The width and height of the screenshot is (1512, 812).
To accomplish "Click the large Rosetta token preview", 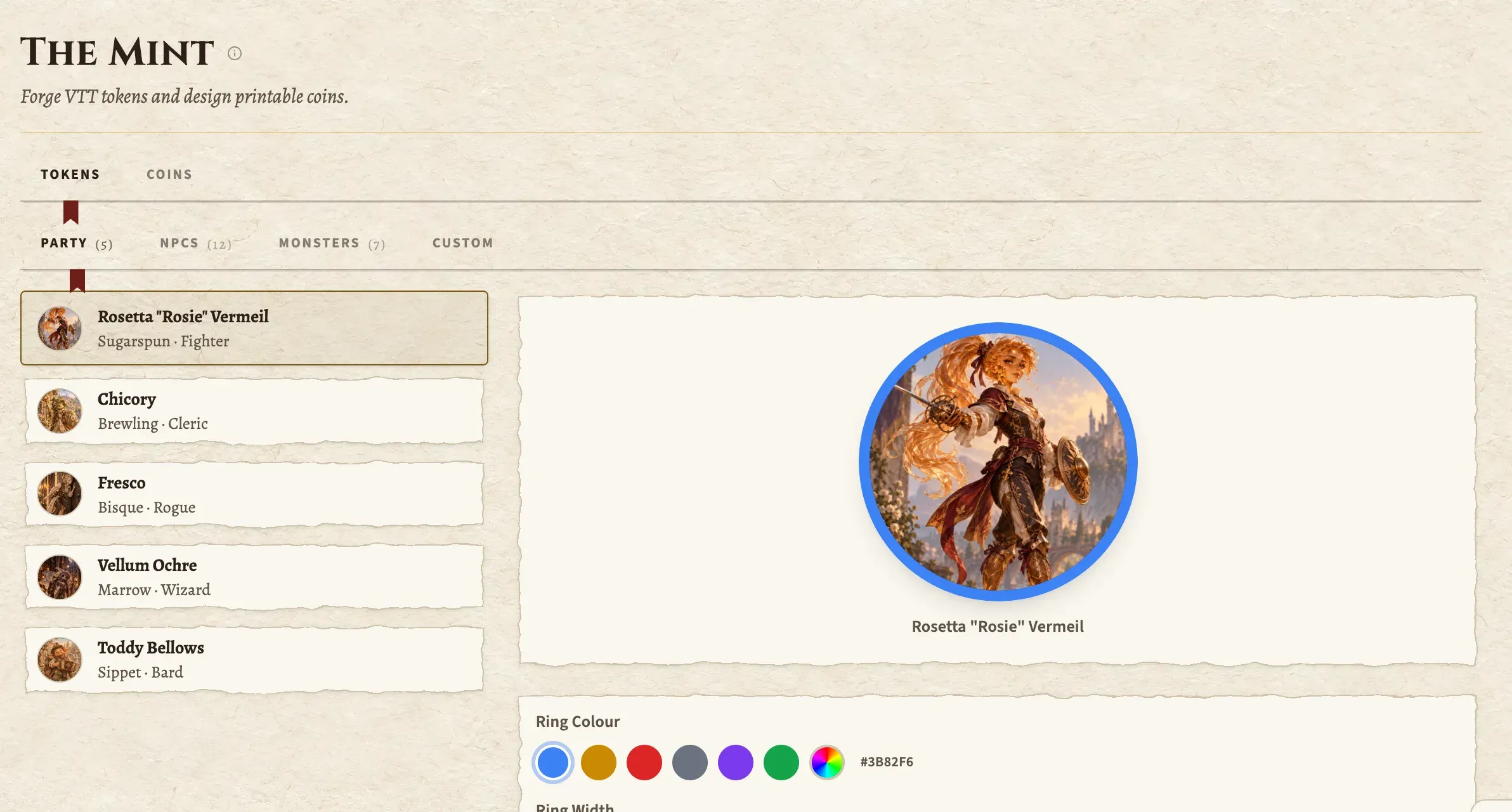I will coord(998,462).
